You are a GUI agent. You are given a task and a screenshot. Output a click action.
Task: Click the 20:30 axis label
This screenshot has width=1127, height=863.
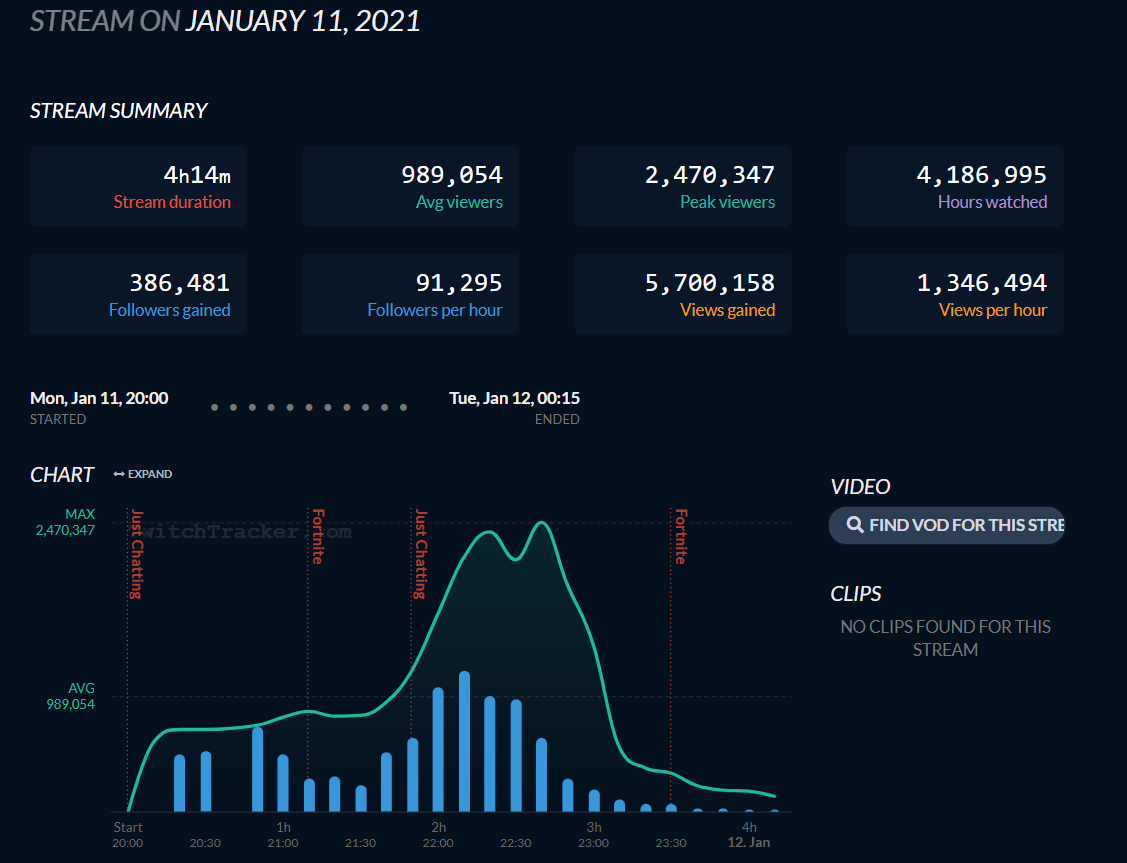(205, 843)
